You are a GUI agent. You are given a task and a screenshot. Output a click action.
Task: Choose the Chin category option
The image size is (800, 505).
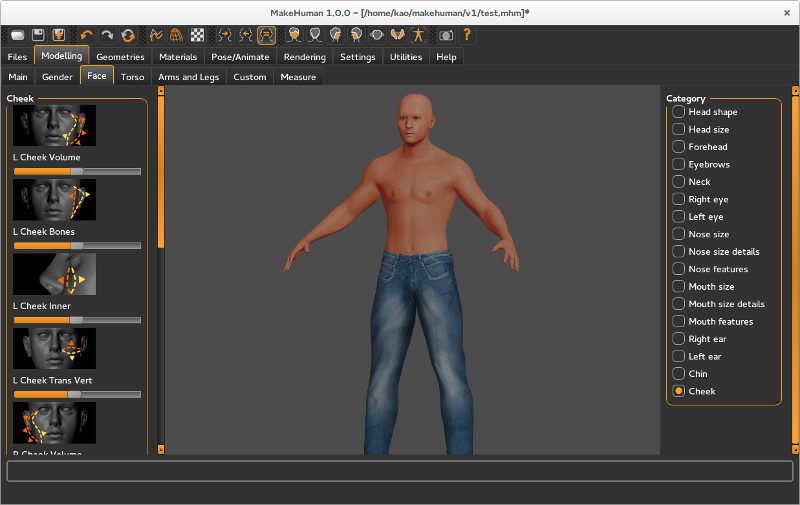(679, 374)
